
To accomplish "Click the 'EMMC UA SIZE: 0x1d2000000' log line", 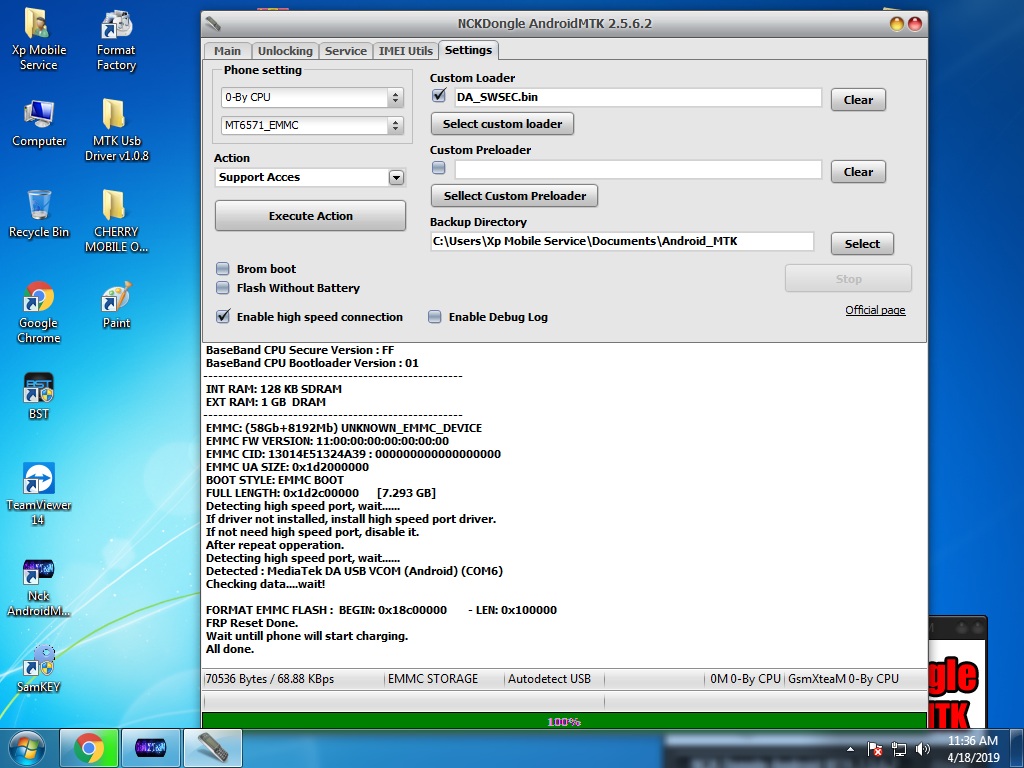I will [x=287, y=467].
